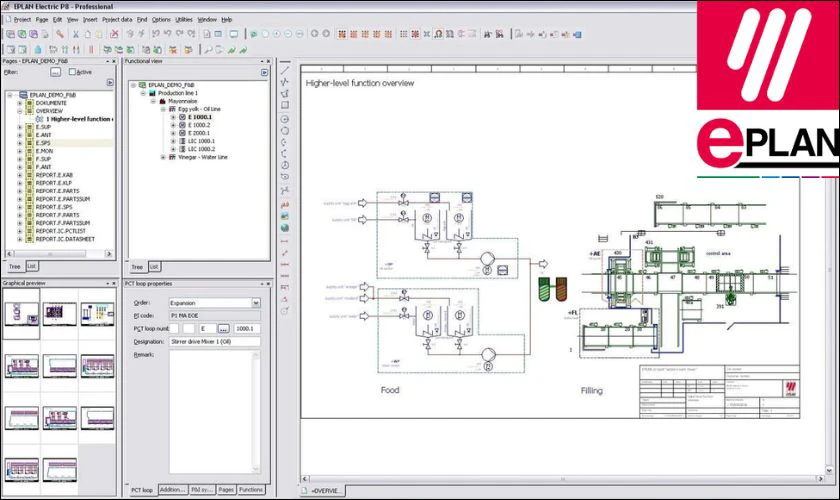Click the Remark area down scroll arrow

point(256,469)
